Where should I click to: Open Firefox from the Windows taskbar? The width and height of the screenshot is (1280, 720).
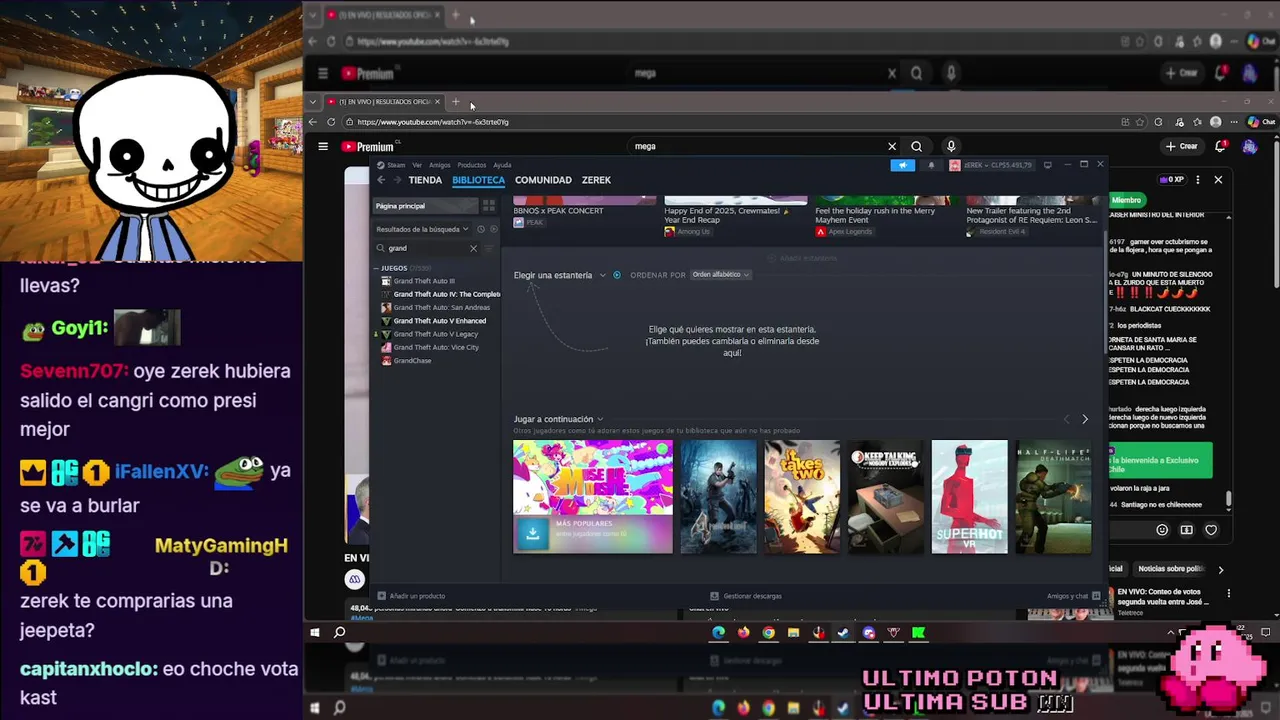coord(743,632)
